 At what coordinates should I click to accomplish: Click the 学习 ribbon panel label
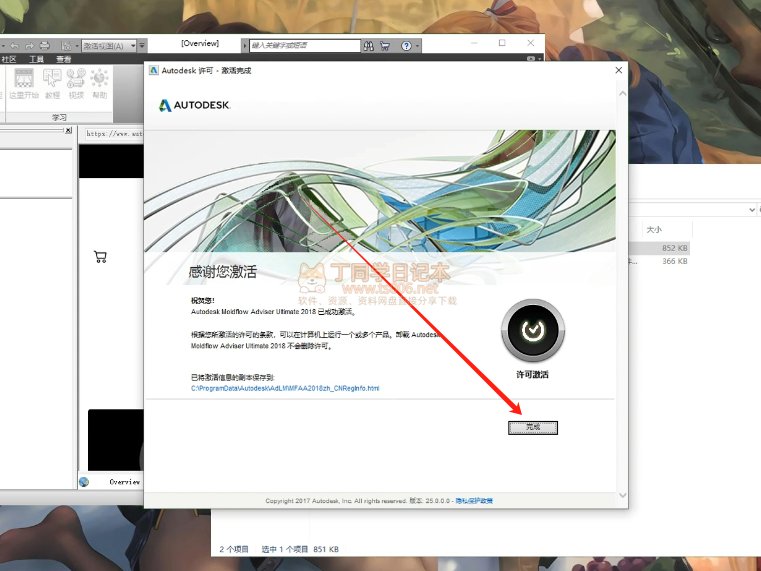coord(59,117)
